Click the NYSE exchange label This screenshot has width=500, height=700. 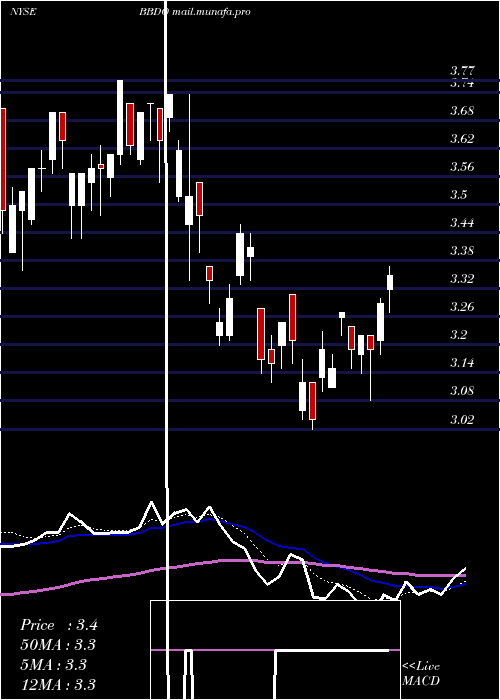click(x=23, y=12)
